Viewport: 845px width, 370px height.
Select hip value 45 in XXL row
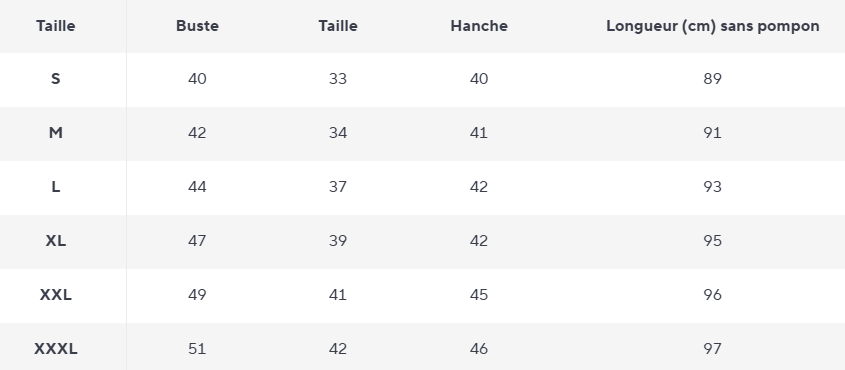pos(479,295)
